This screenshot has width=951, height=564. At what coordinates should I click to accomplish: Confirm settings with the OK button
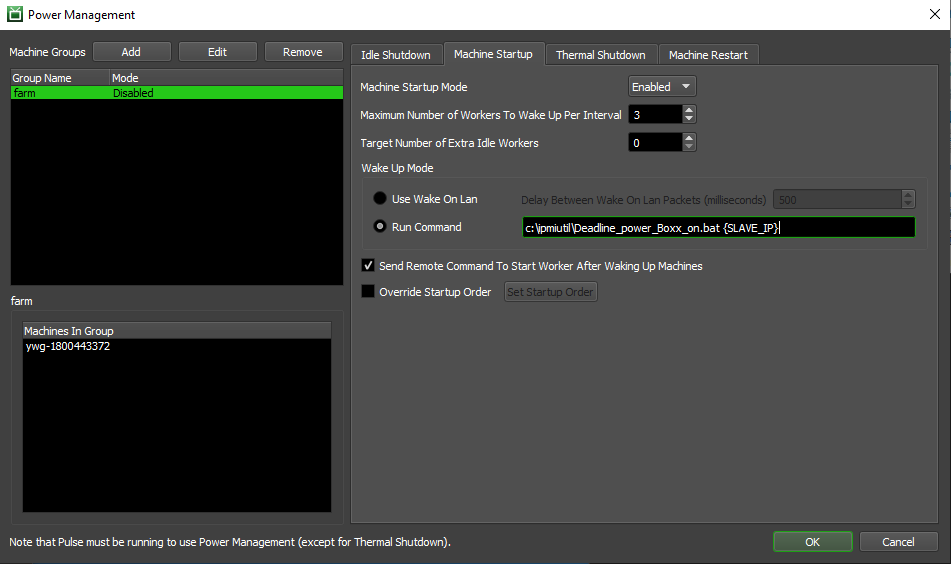point(812,542)
